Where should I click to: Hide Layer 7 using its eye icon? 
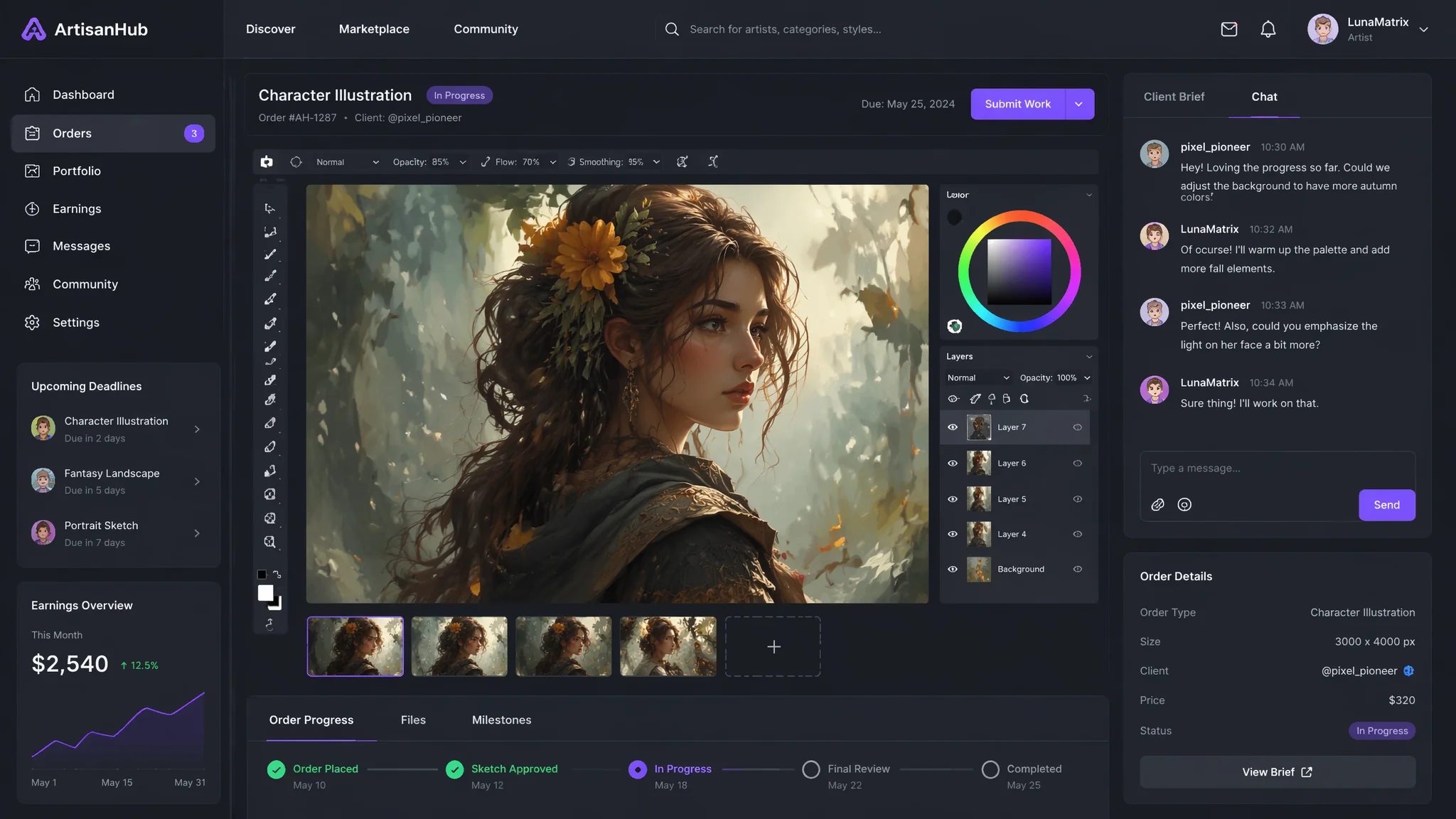[953, 427]
